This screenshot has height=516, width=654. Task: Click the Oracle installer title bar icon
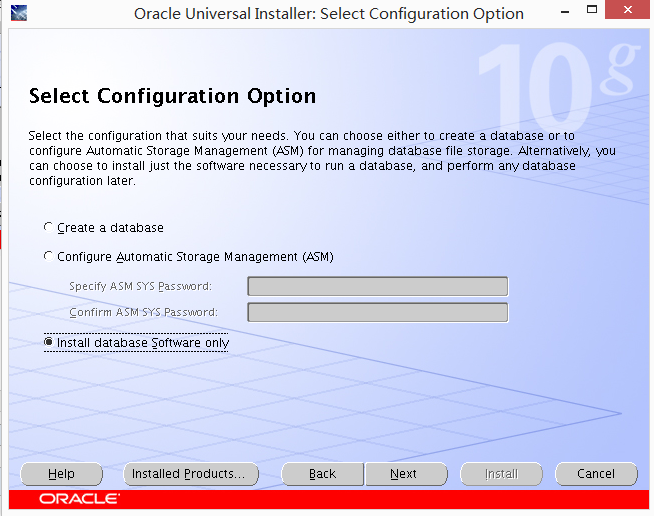18,13
